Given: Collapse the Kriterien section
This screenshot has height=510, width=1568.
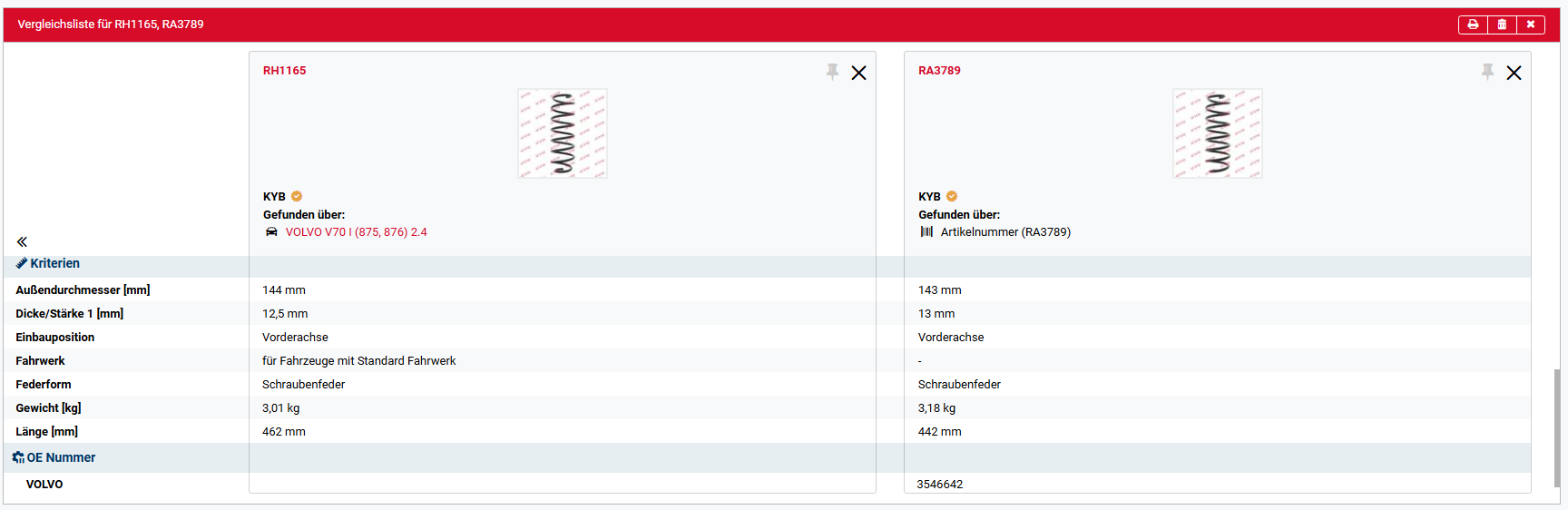Looking at the screenshot, I should pyautogui.click(x=48, y=263).
